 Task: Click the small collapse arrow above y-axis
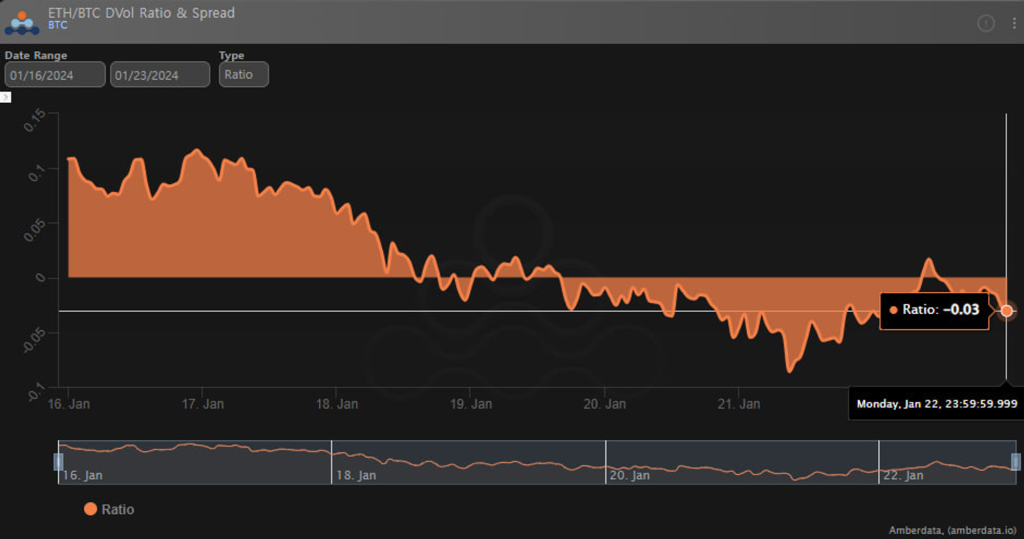point(5,97)
